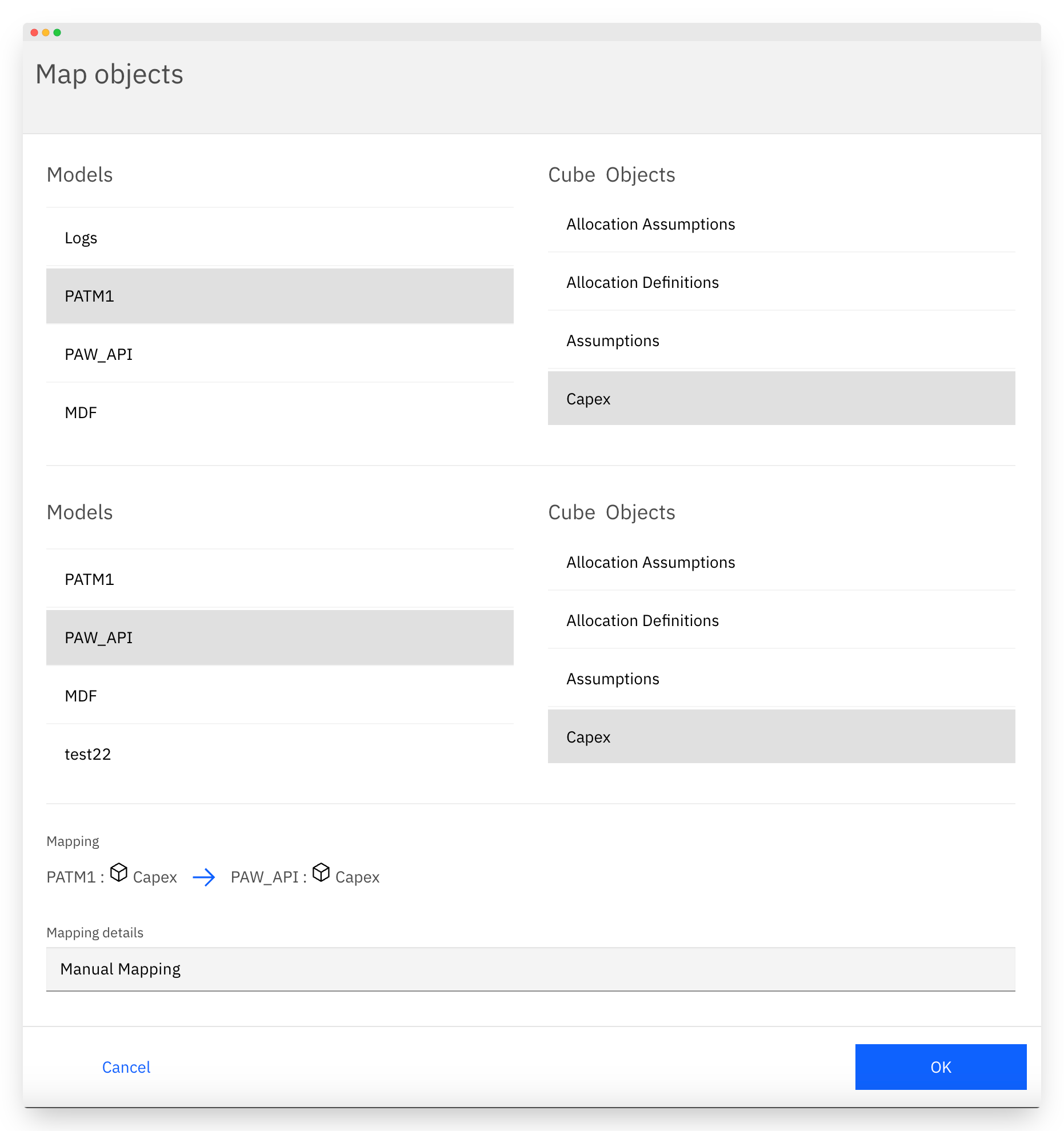
Task: Click the red close window button
Action: coord(34,33)
